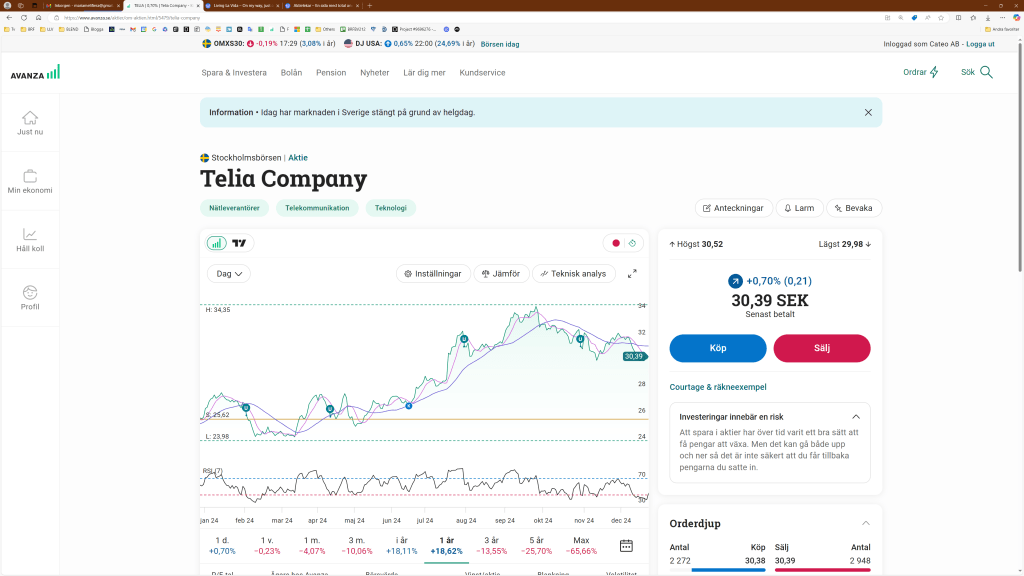Dismiss the information banner
The image size is (1024, 576).
(868, 112)
